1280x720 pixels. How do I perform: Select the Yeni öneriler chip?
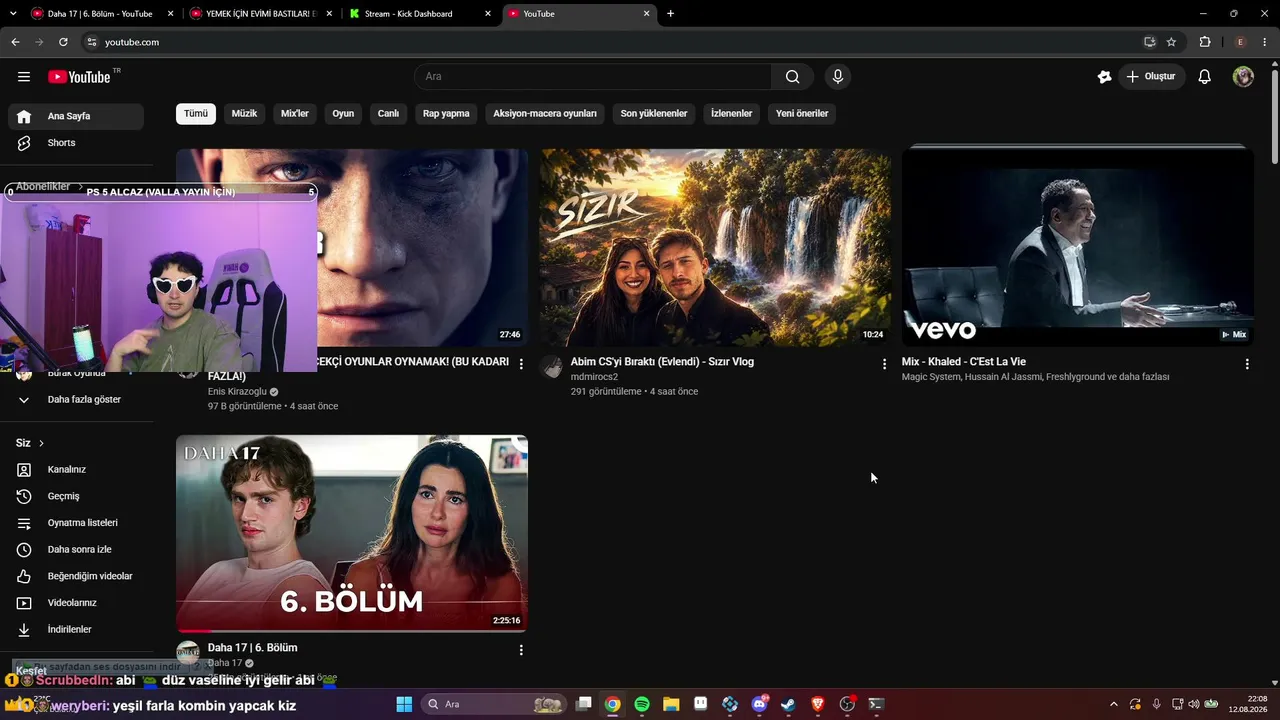point(802,114)
